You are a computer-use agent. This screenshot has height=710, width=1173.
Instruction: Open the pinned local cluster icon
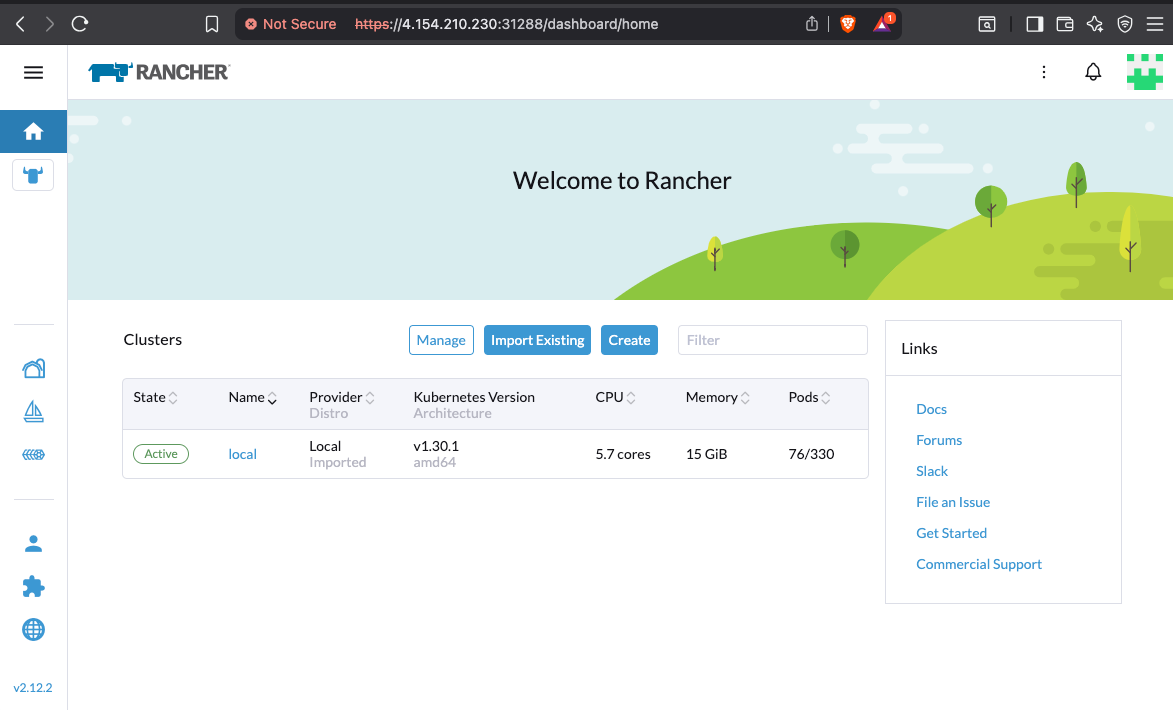pos(33,175)
